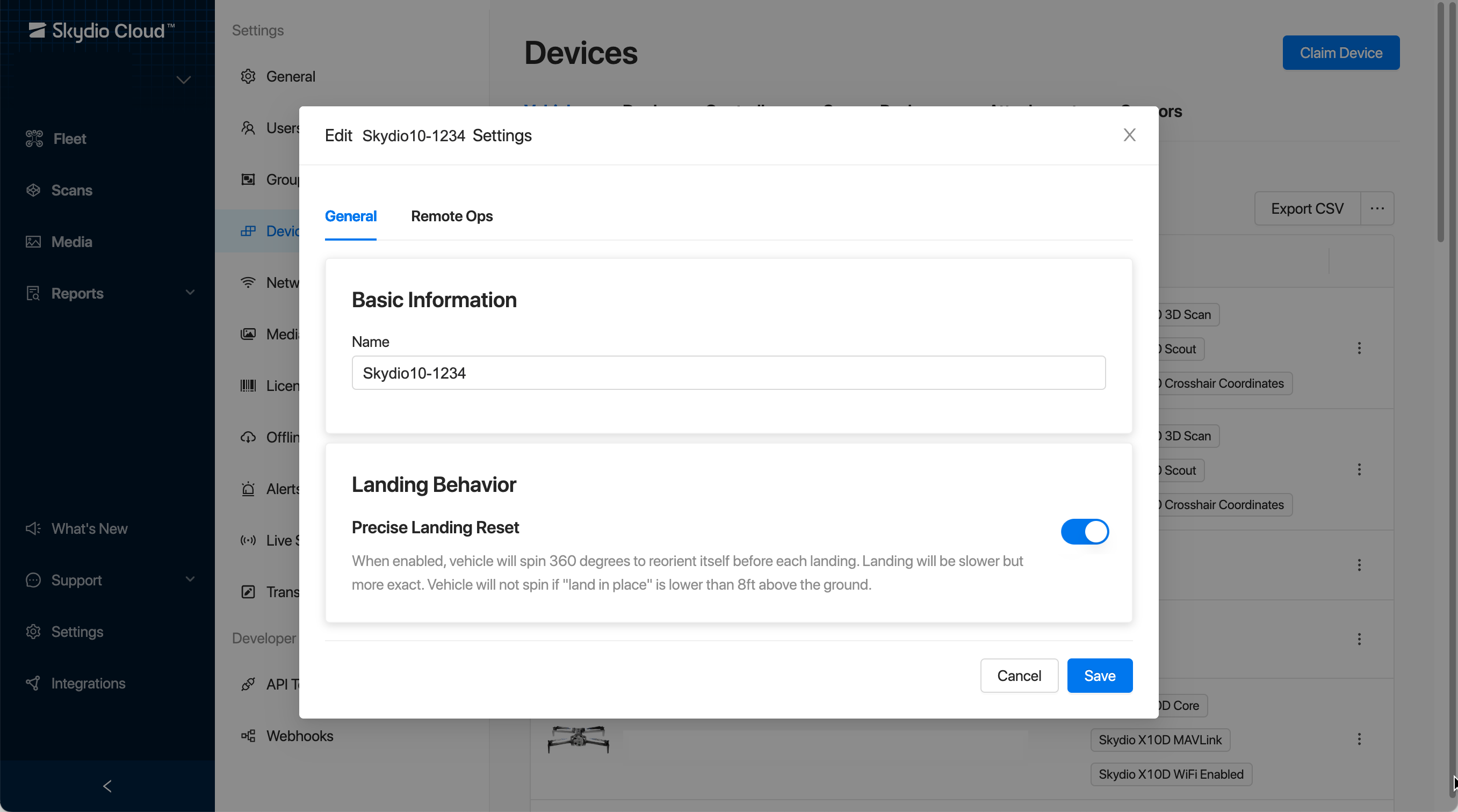Click the What's New megaphone icon
The width and height of the screenshot is (1458, 812).
coord(33,528)
